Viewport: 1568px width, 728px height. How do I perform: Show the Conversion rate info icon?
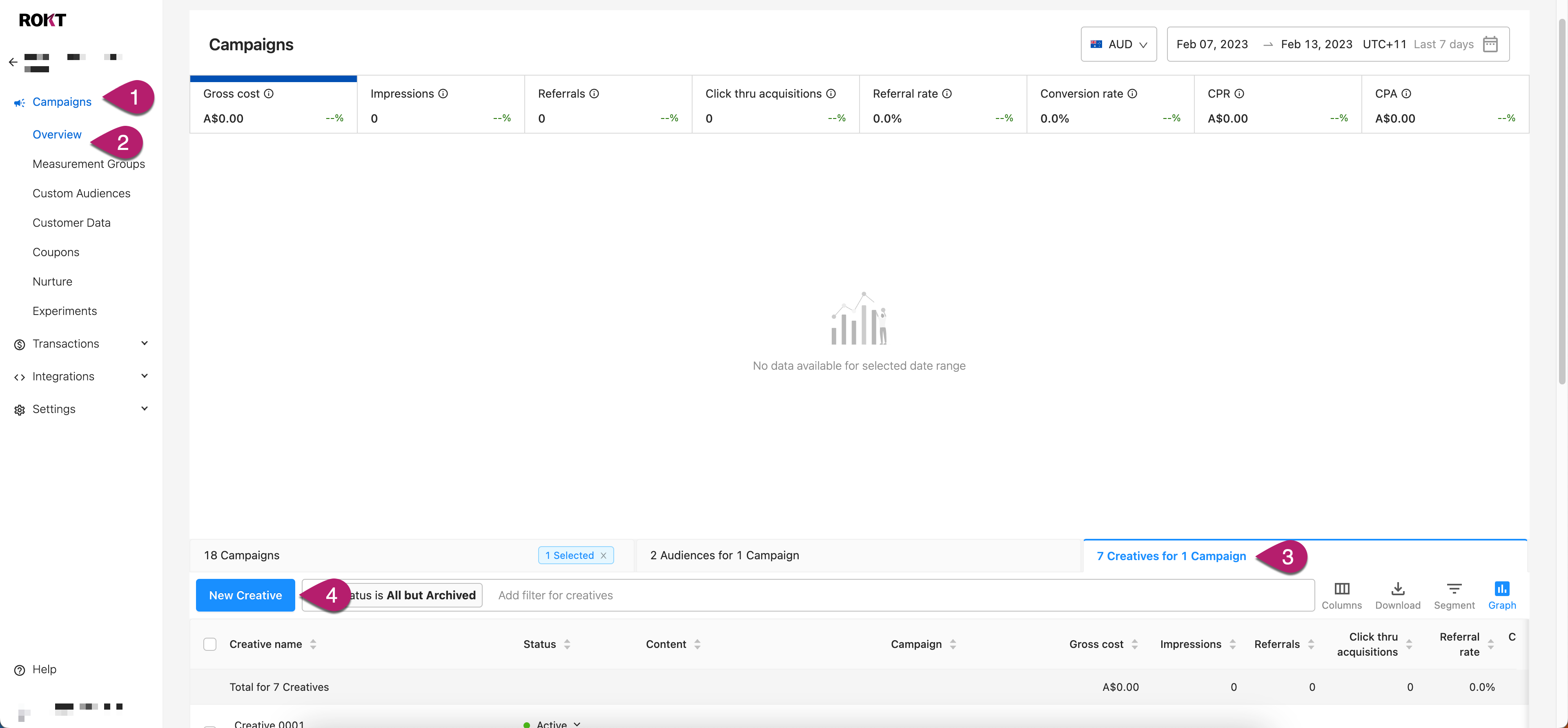pyautogui.click(x=1132, y=94)
